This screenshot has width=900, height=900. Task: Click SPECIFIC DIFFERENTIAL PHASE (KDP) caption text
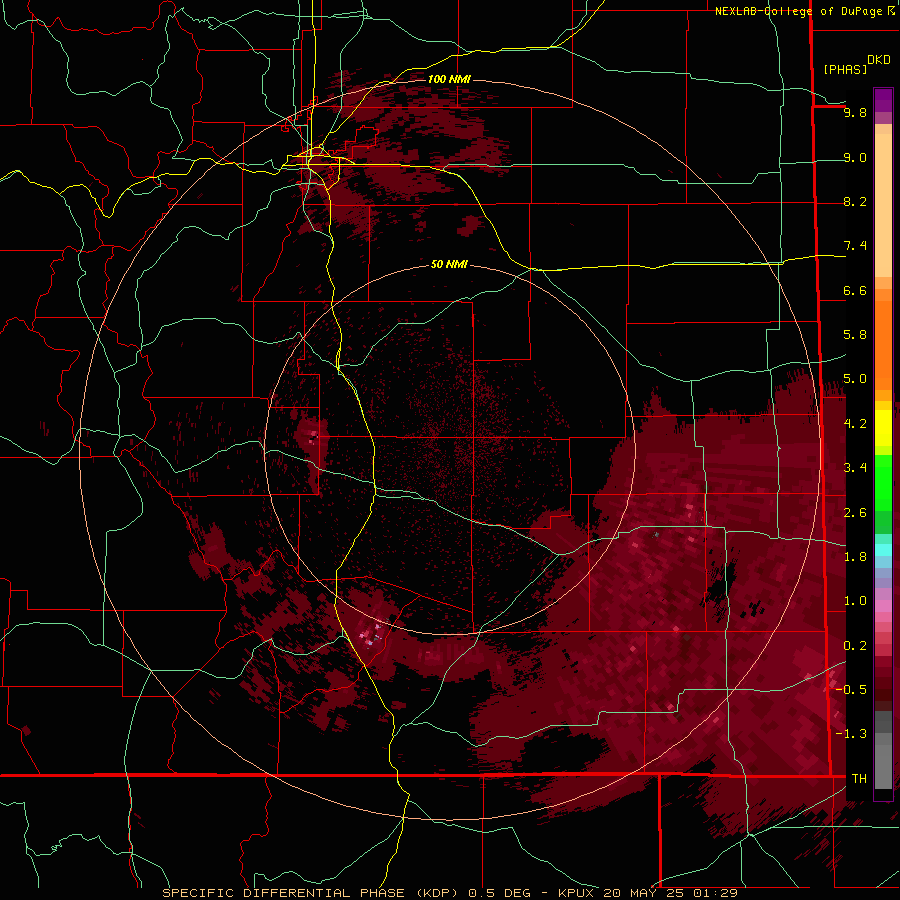point(310,893)
